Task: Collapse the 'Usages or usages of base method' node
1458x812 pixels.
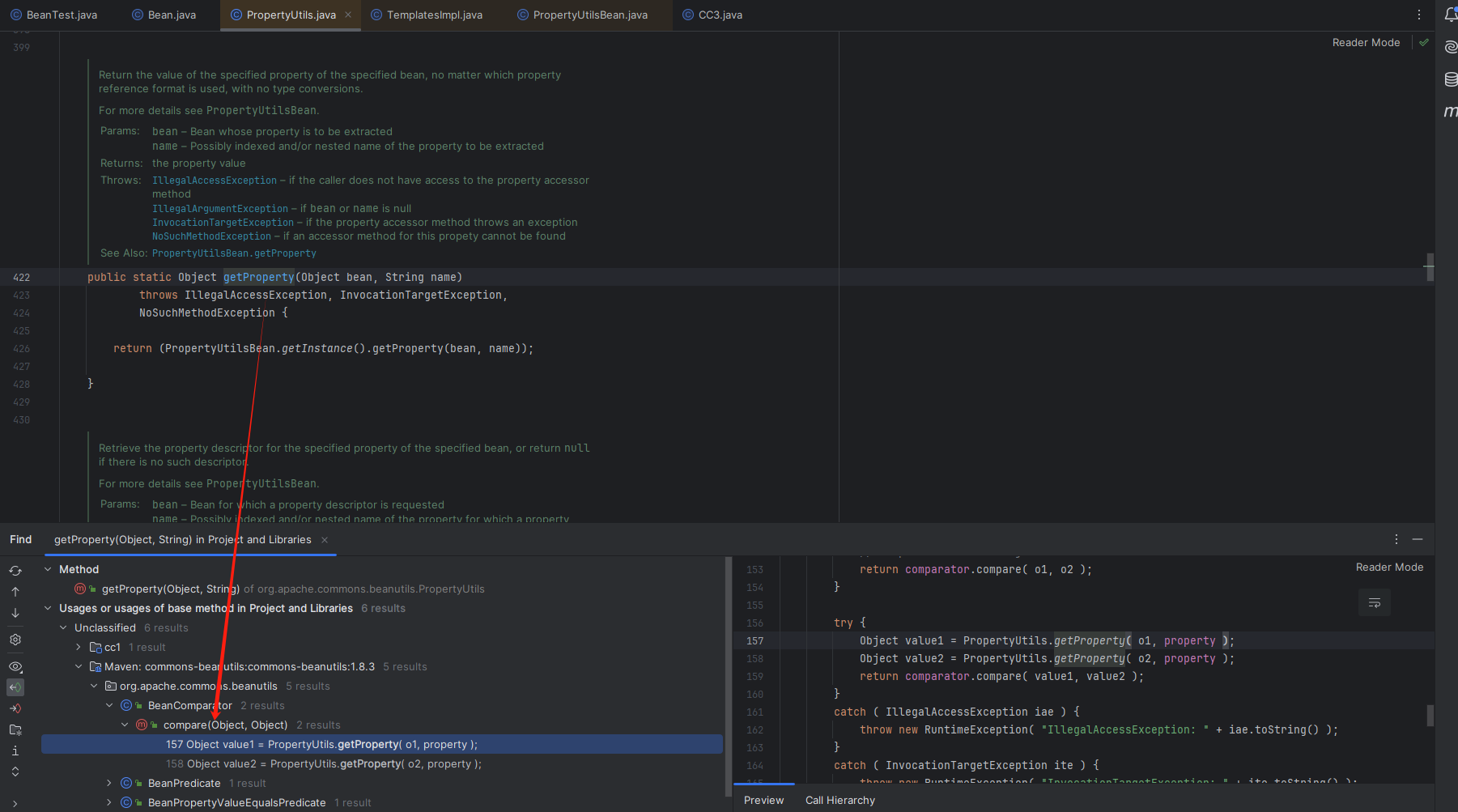Action: pyautogui.click(x=48, y=609)
